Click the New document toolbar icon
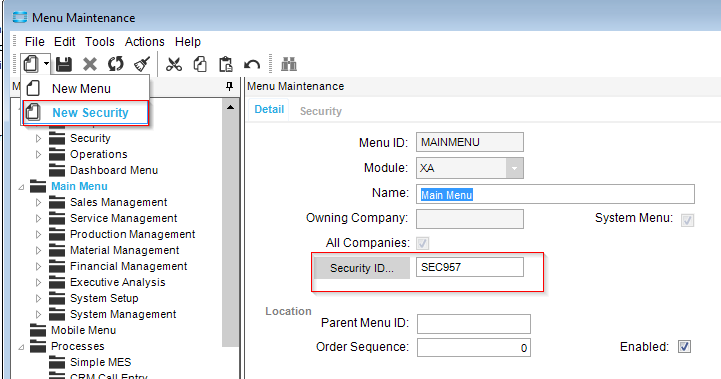Image resolution: width=721 pixels, height=379 pixels. click(x=31, y=64)
